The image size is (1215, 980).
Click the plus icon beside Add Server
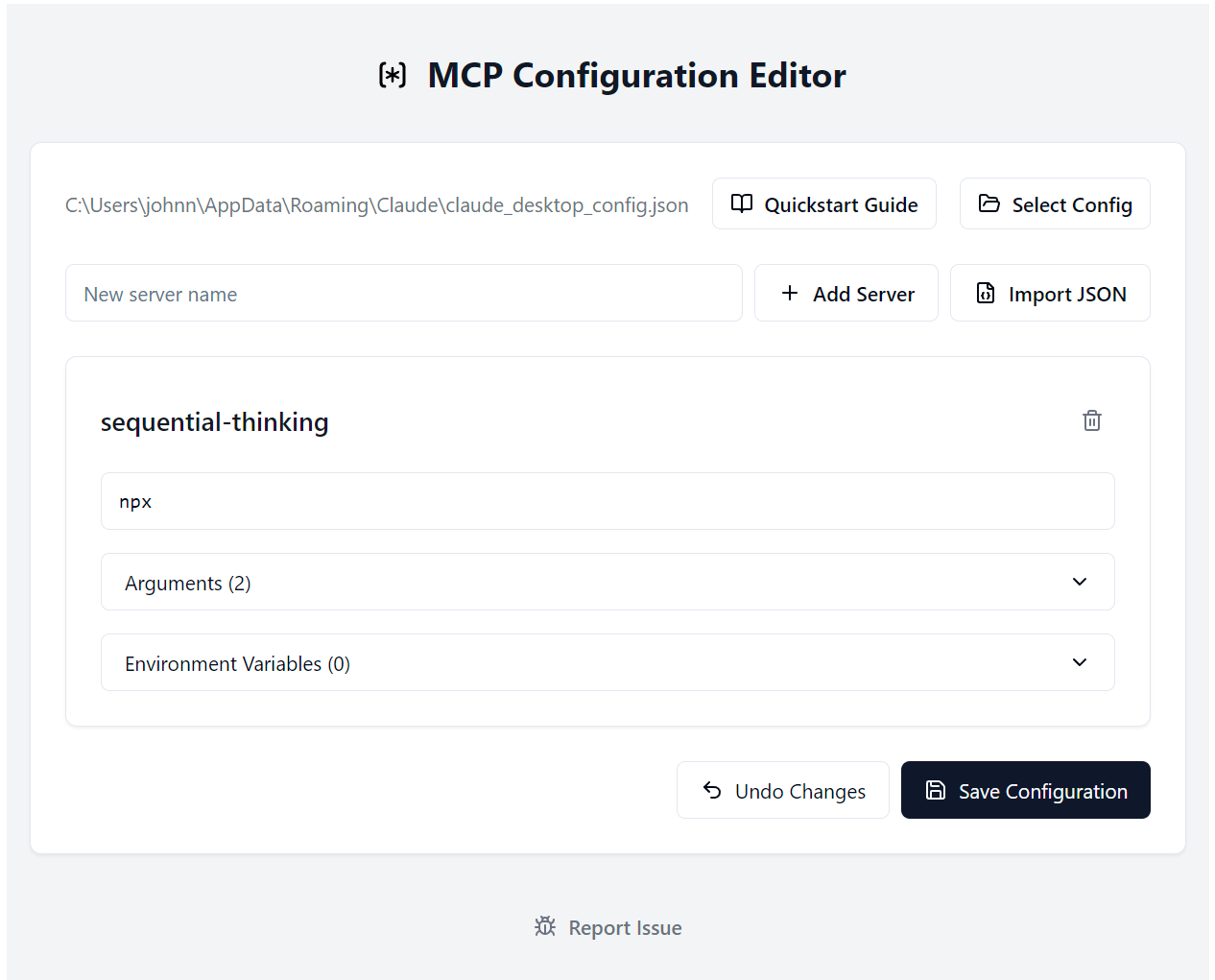pos(790,293)
